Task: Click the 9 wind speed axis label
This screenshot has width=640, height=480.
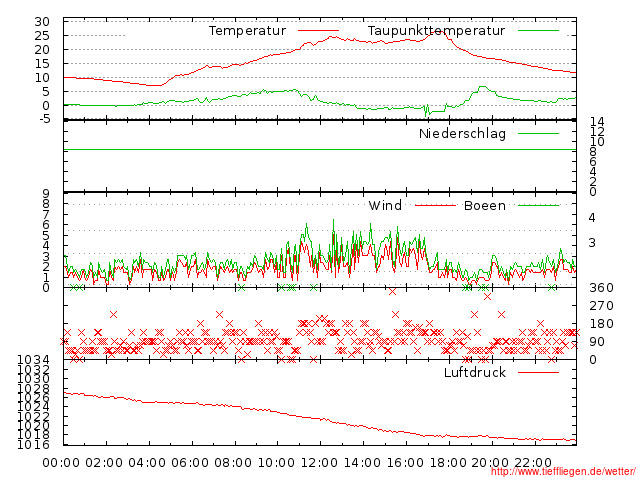Action: pos(46,193)
